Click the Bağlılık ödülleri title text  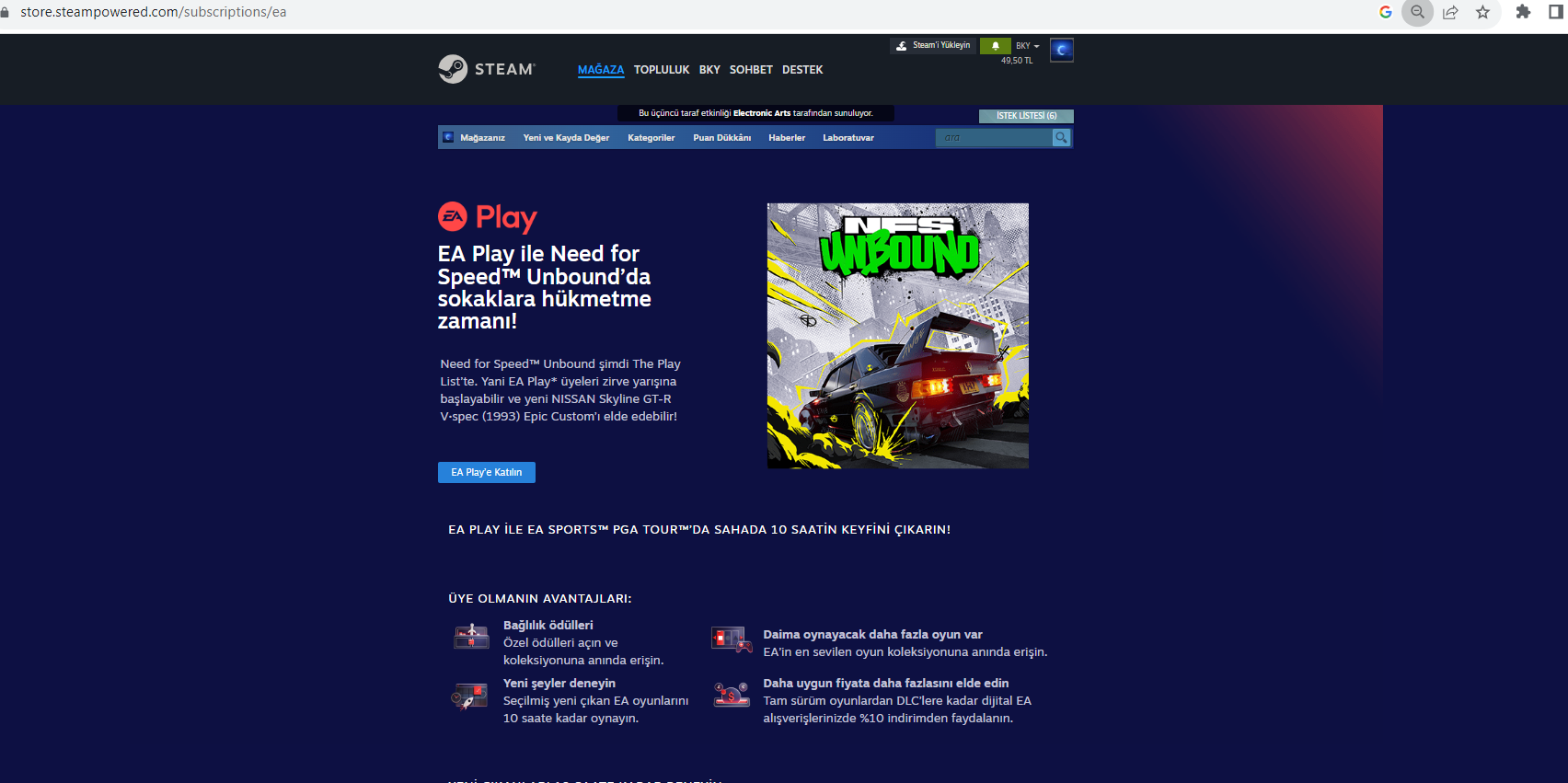tap(548, 626)
